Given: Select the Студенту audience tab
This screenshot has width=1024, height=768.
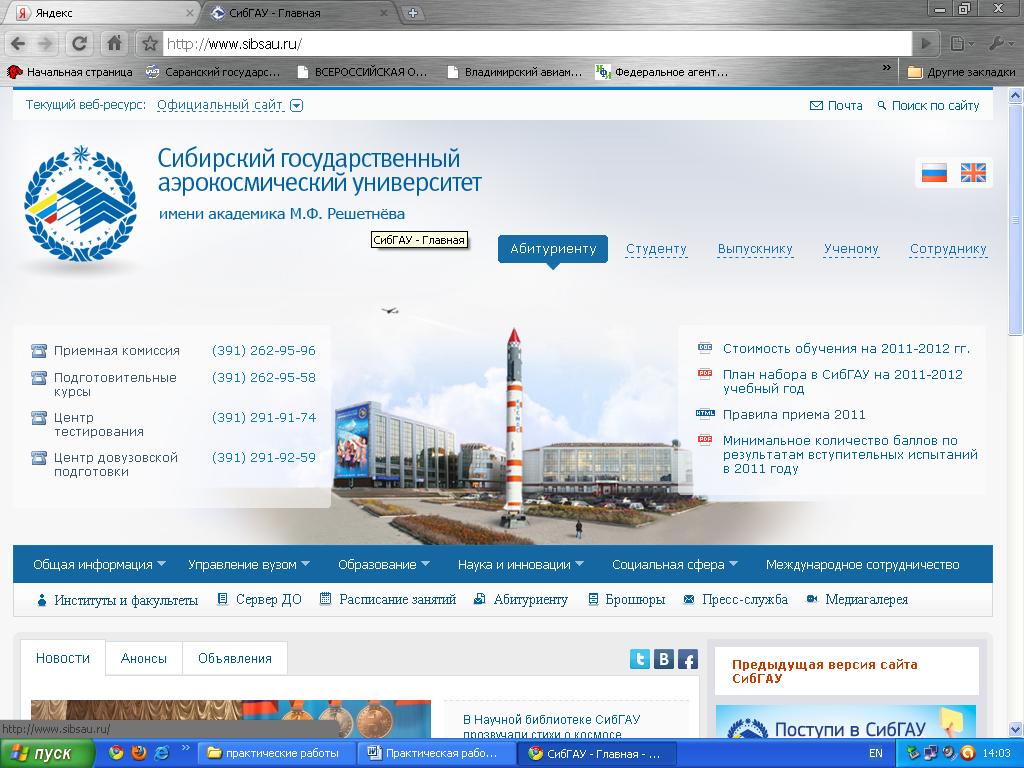Looking at the screenshot, I should click(656, 249).
